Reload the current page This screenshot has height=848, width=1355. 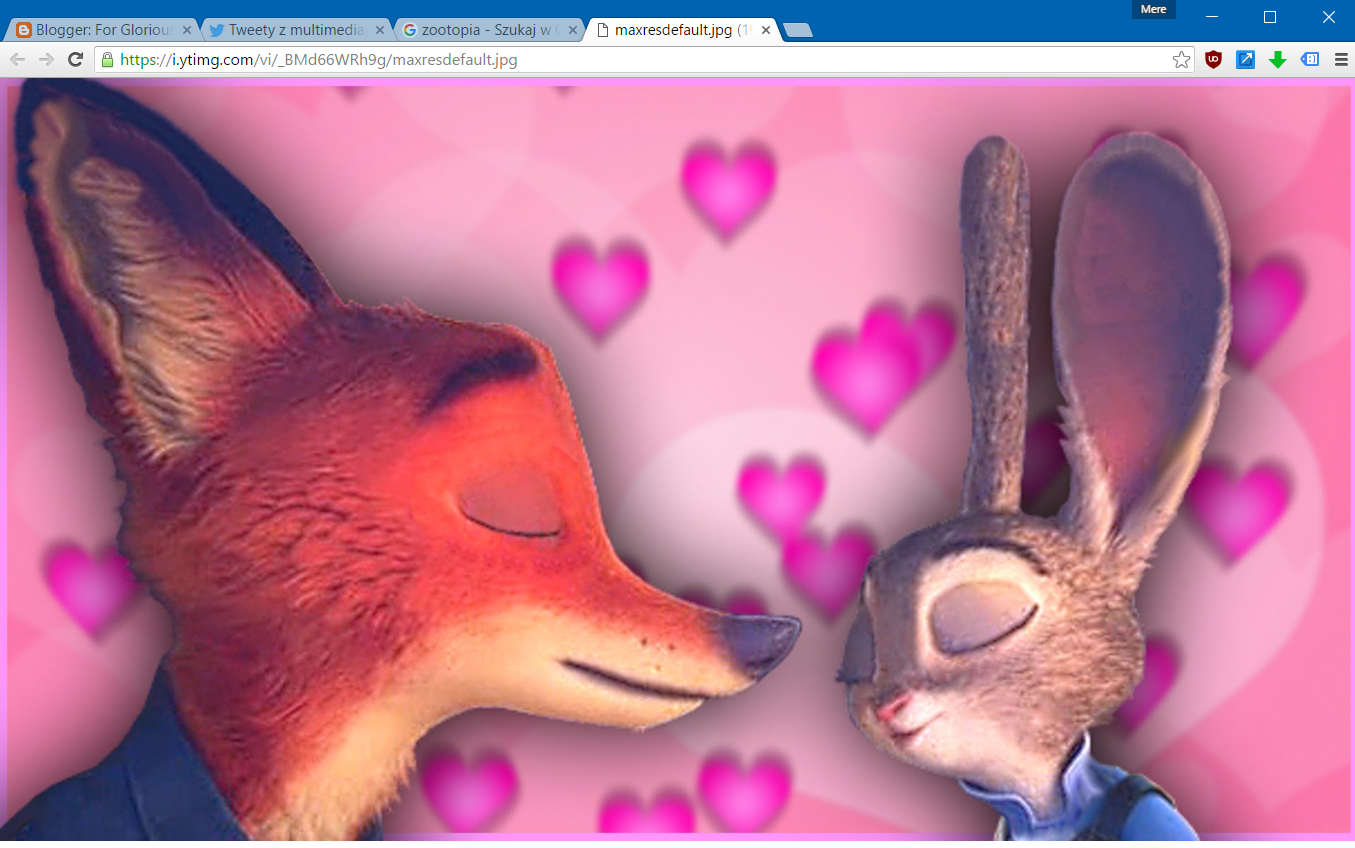(x=75, y=60)
